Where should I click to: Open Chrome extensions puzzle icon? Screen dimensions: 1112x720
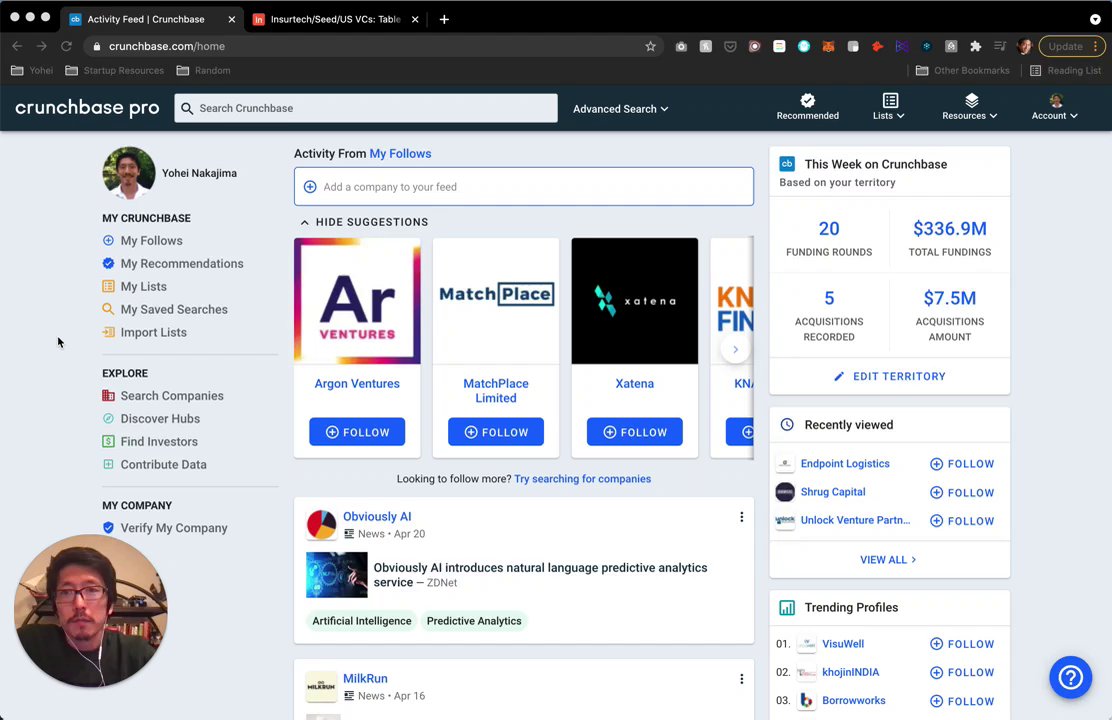pos(976,46)
